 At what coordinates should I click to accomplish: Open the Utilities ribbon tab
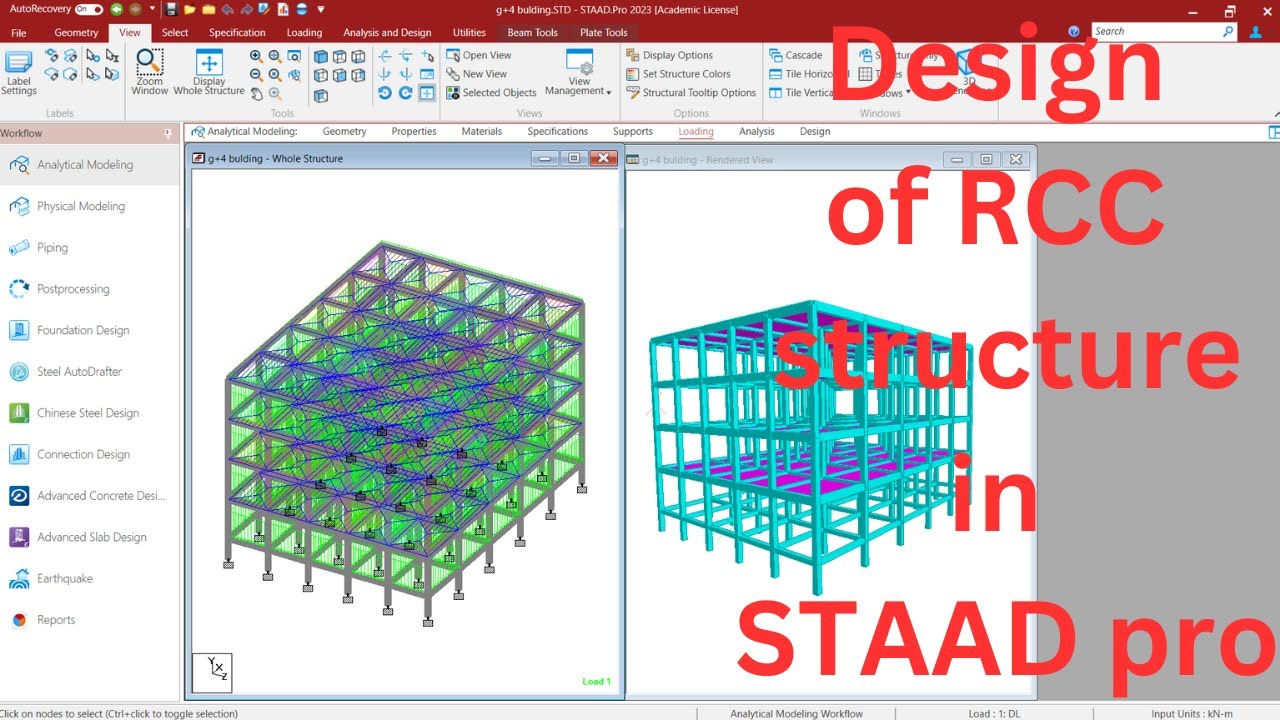(470, 32)
